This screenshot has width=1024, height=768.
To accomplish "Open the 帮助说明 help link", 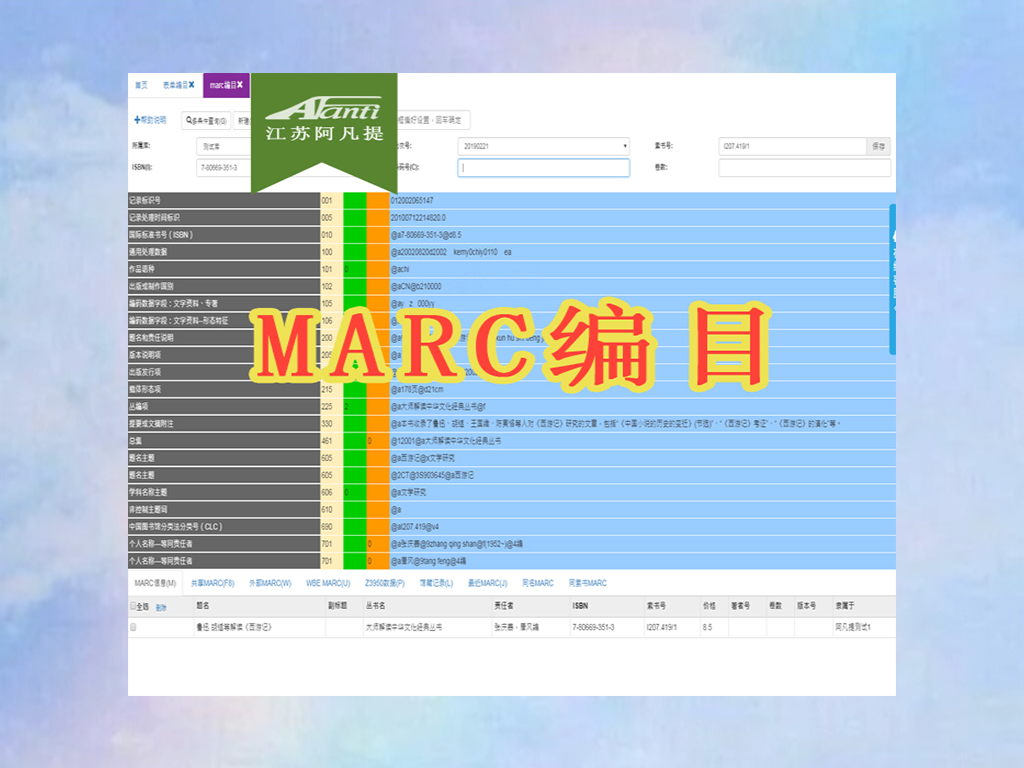I will click(153, 120).
